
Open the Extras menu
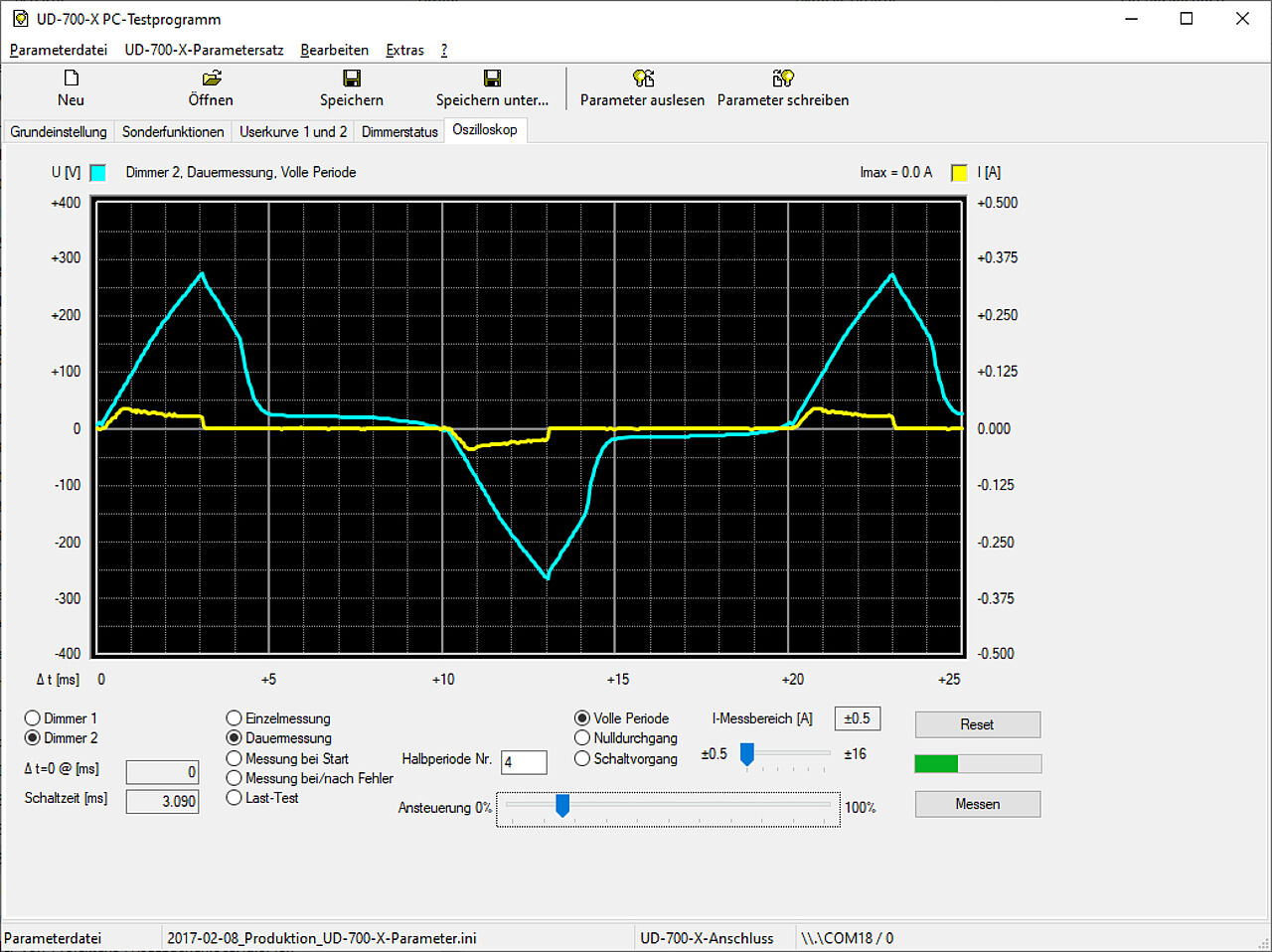pyautogui.click(x=404, y=50)
